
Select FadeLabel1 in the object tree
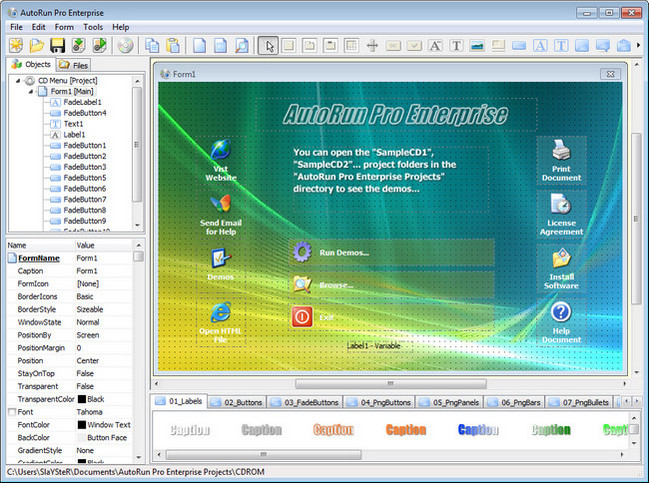(x=82, y=102)
